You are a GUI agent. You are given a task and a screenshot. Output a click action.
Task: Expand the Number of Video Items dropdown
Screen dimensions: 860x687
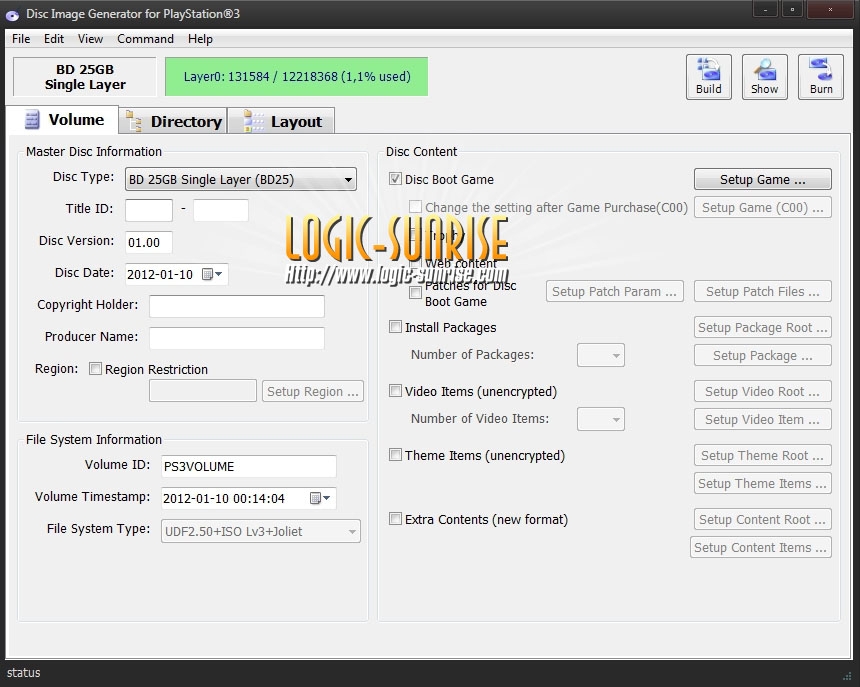pos(601,419)
